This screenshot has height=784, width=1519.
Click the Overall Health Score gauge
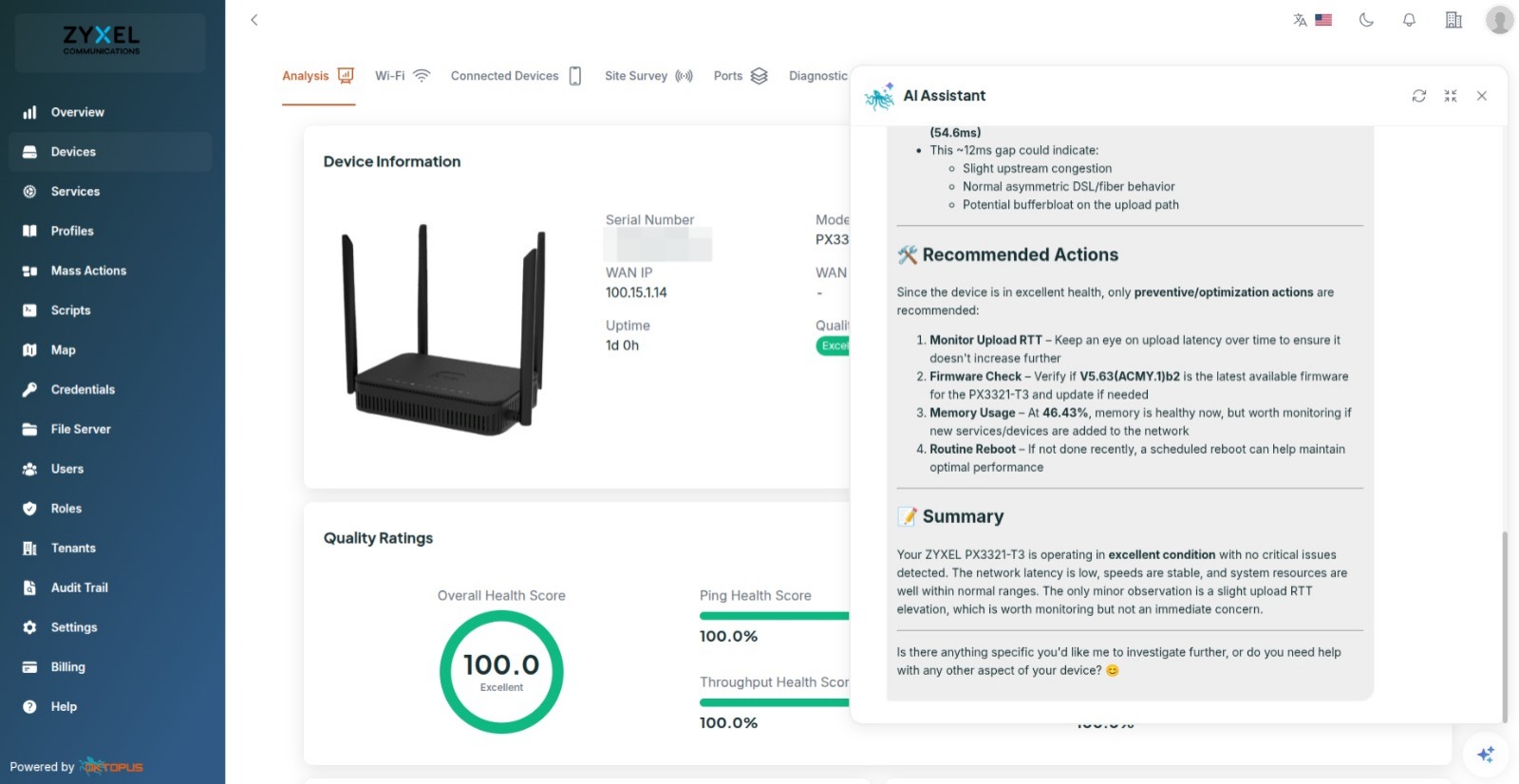click(501, 672)
